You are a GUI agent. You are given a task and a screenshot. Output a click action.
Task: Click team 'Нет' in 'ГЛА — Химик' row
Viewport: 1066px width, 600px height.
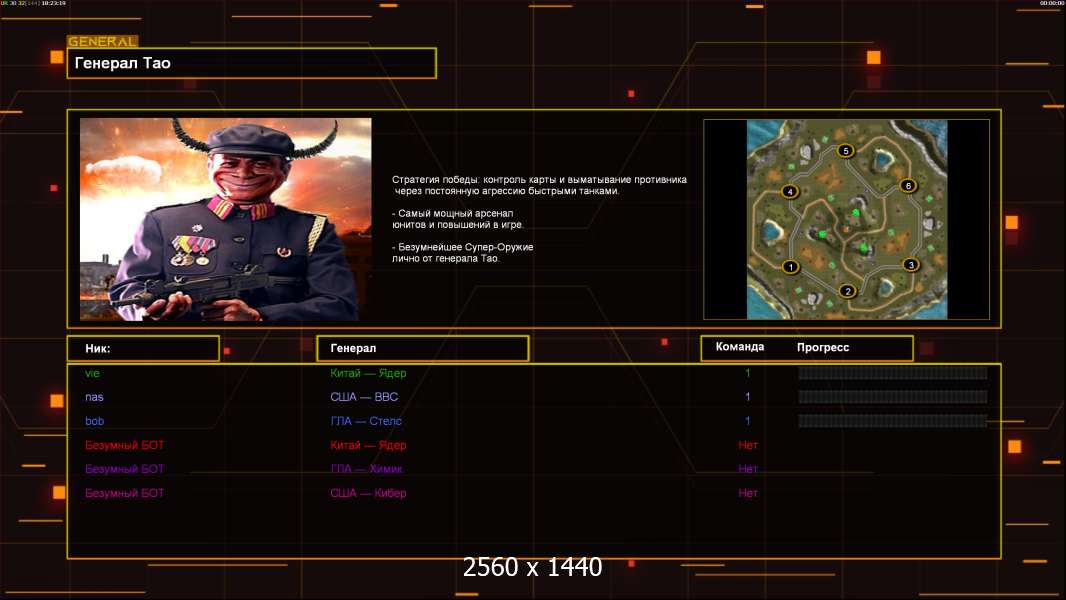coord(748,469)
